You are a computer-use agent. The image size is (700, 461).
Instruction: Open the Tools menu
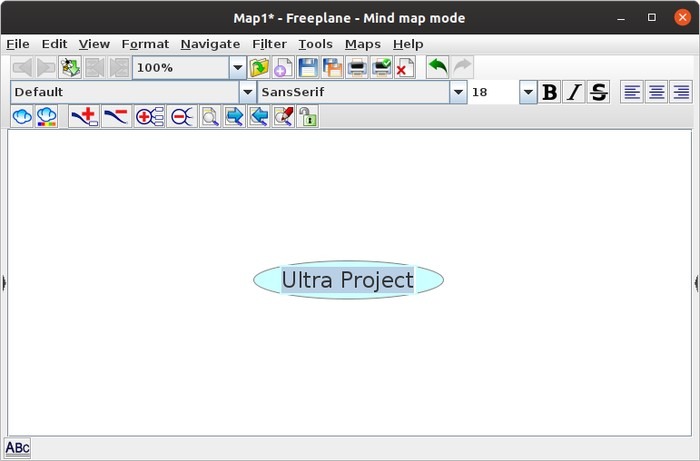tap(316, 44)
